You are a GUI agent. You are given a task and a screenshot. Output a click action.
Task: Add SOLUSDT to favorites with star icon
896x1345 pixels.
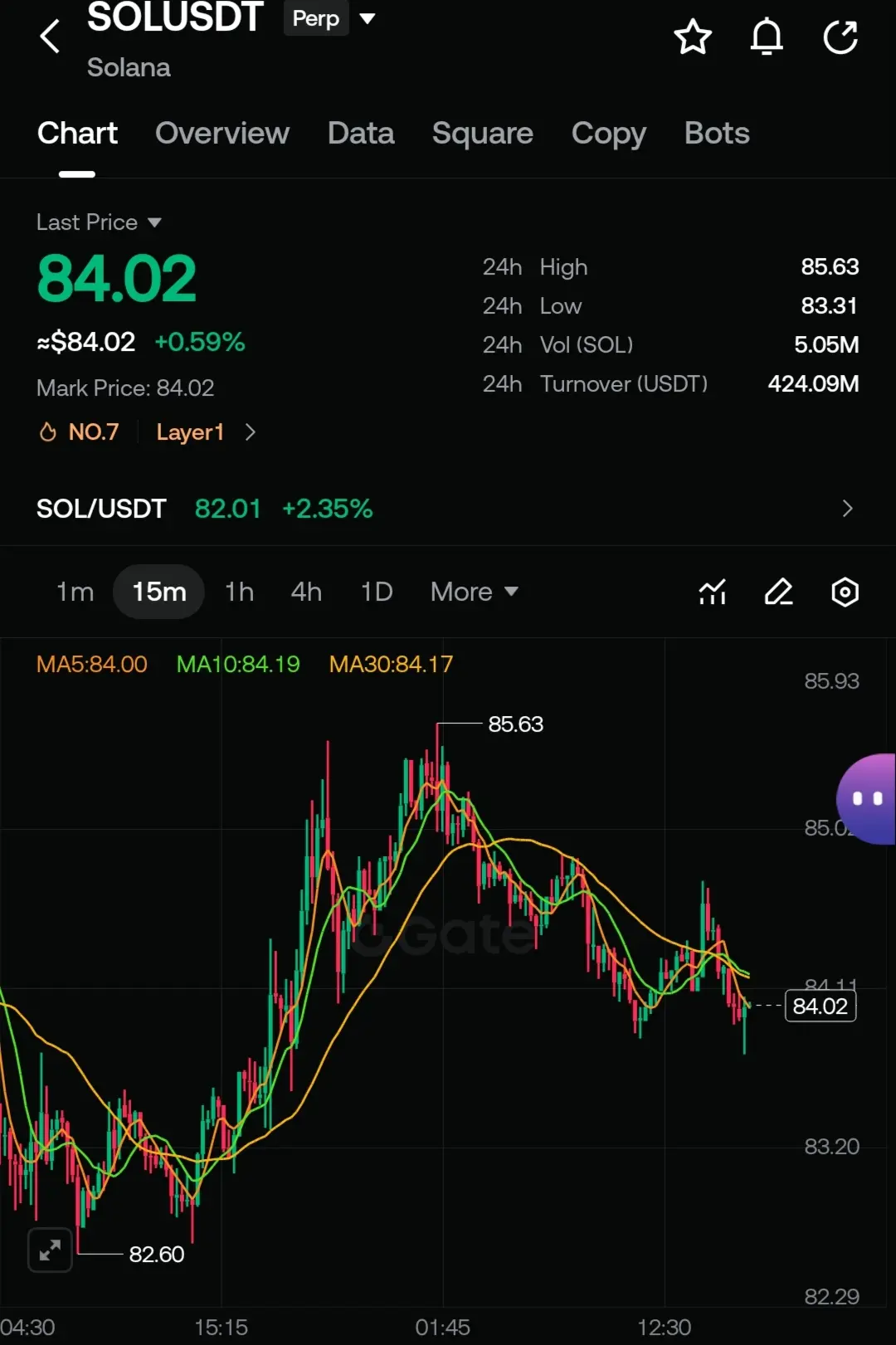[x=693, y=37]
